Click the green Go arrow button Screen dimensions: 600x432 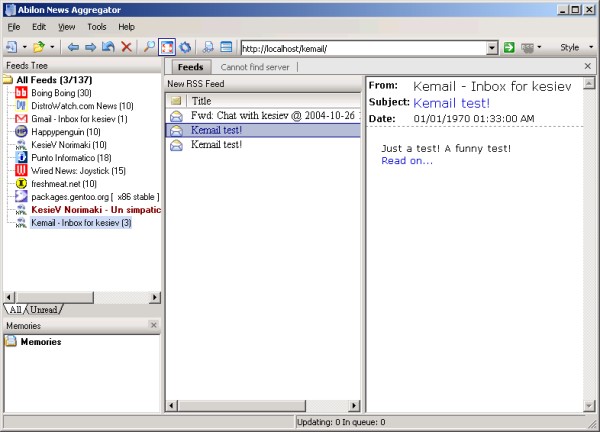coord(509,48)
